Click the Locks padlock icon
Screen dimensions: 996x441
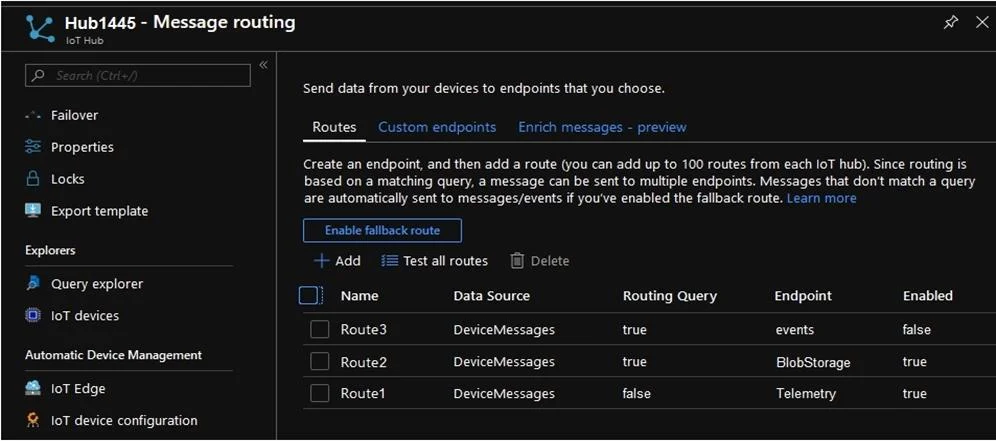point(32,179)
